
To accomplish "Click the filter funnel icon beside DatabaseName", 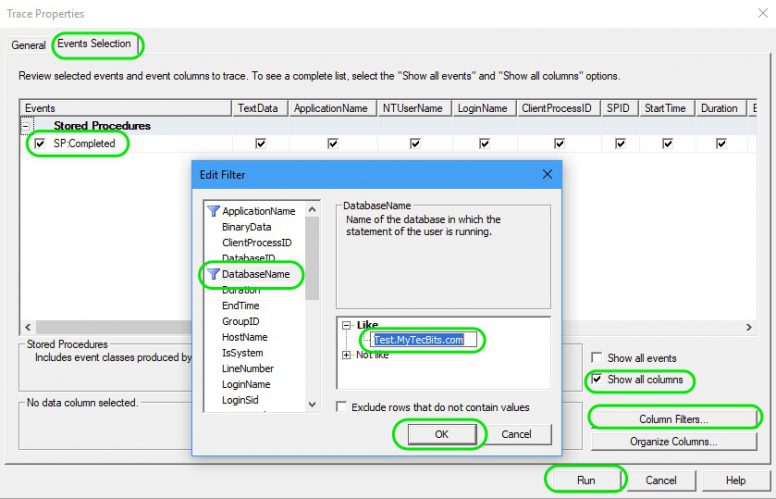I will point(213,274).
